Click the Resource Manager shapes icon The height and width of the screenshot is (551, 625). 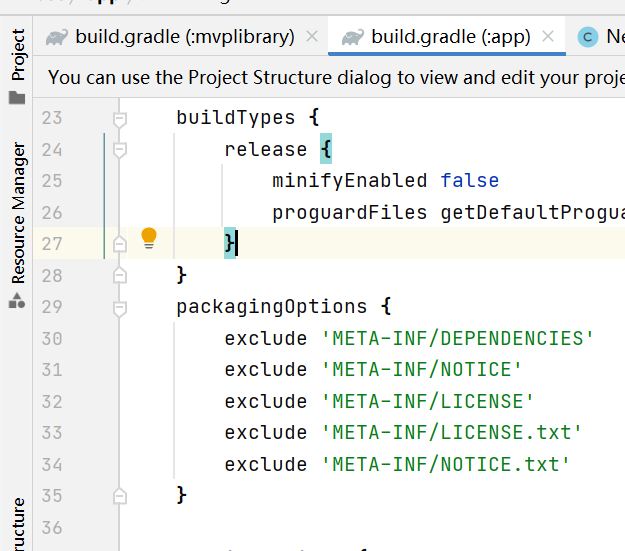coord(17,301)
